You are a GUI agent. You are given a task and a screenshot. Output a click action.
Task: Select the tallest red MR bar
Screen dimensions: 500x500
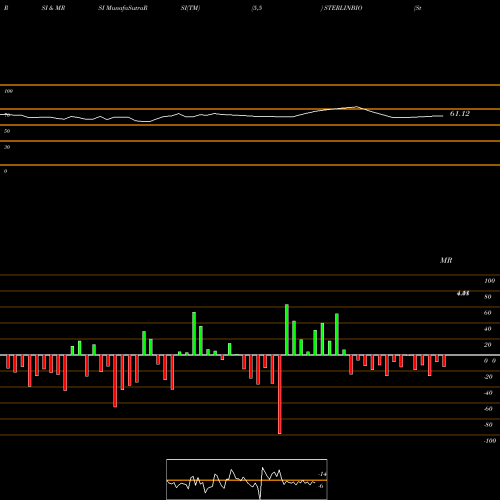pos(280,394)
